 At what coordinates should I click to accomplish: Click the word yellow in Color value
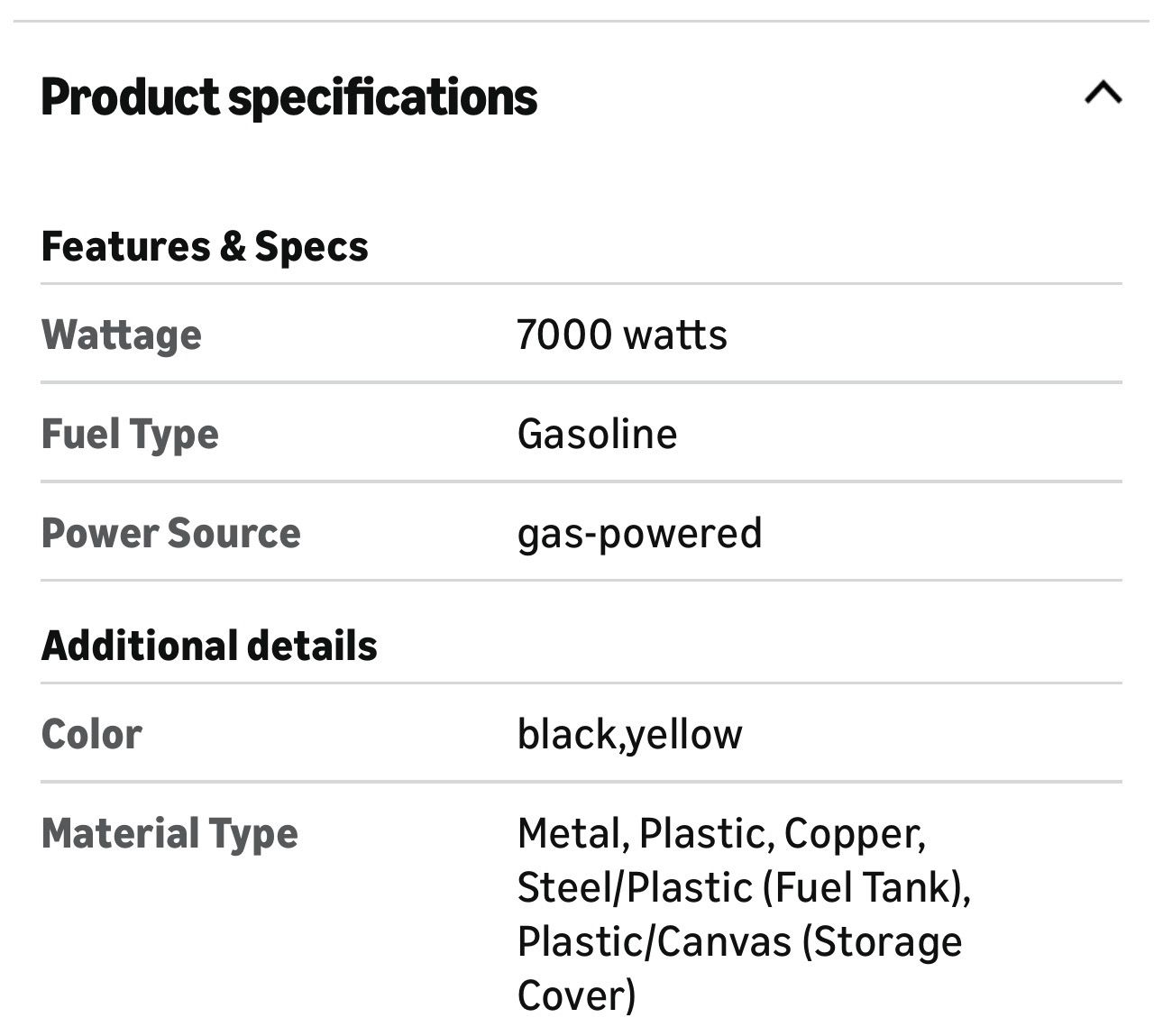[684, 736]
